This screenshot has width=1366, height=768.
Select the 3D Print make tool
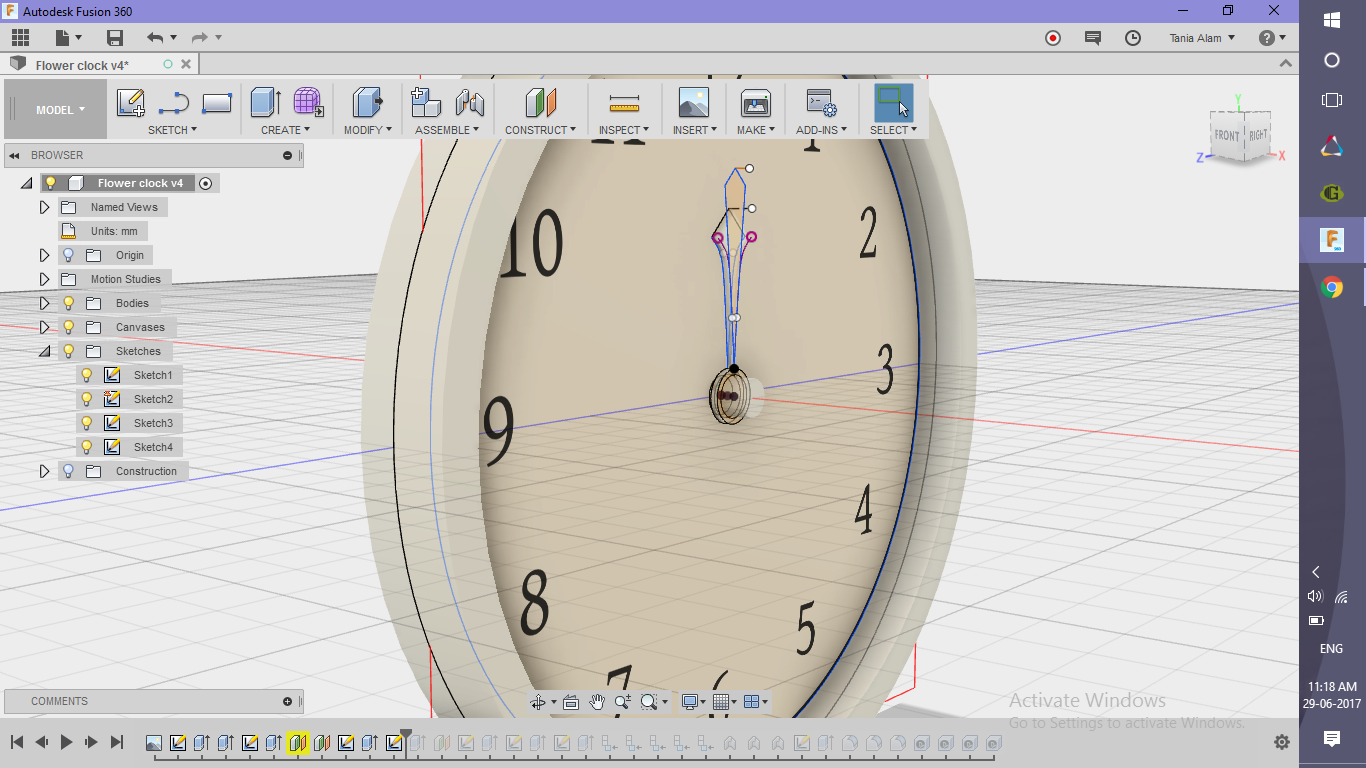click(755, 102)
